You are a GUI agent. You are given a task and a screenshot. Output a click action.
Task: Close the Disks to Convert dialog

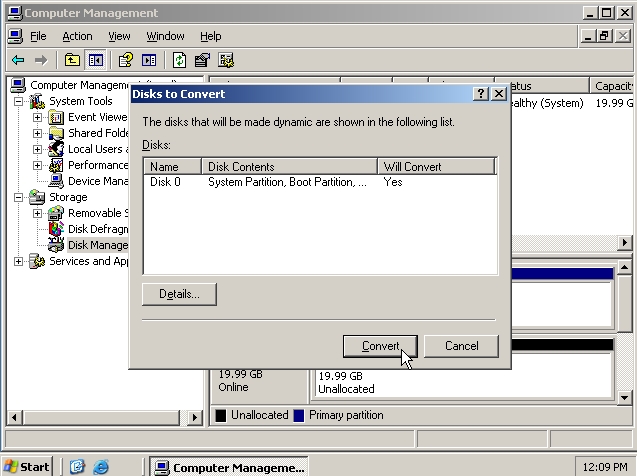click(x=498, y=94)
